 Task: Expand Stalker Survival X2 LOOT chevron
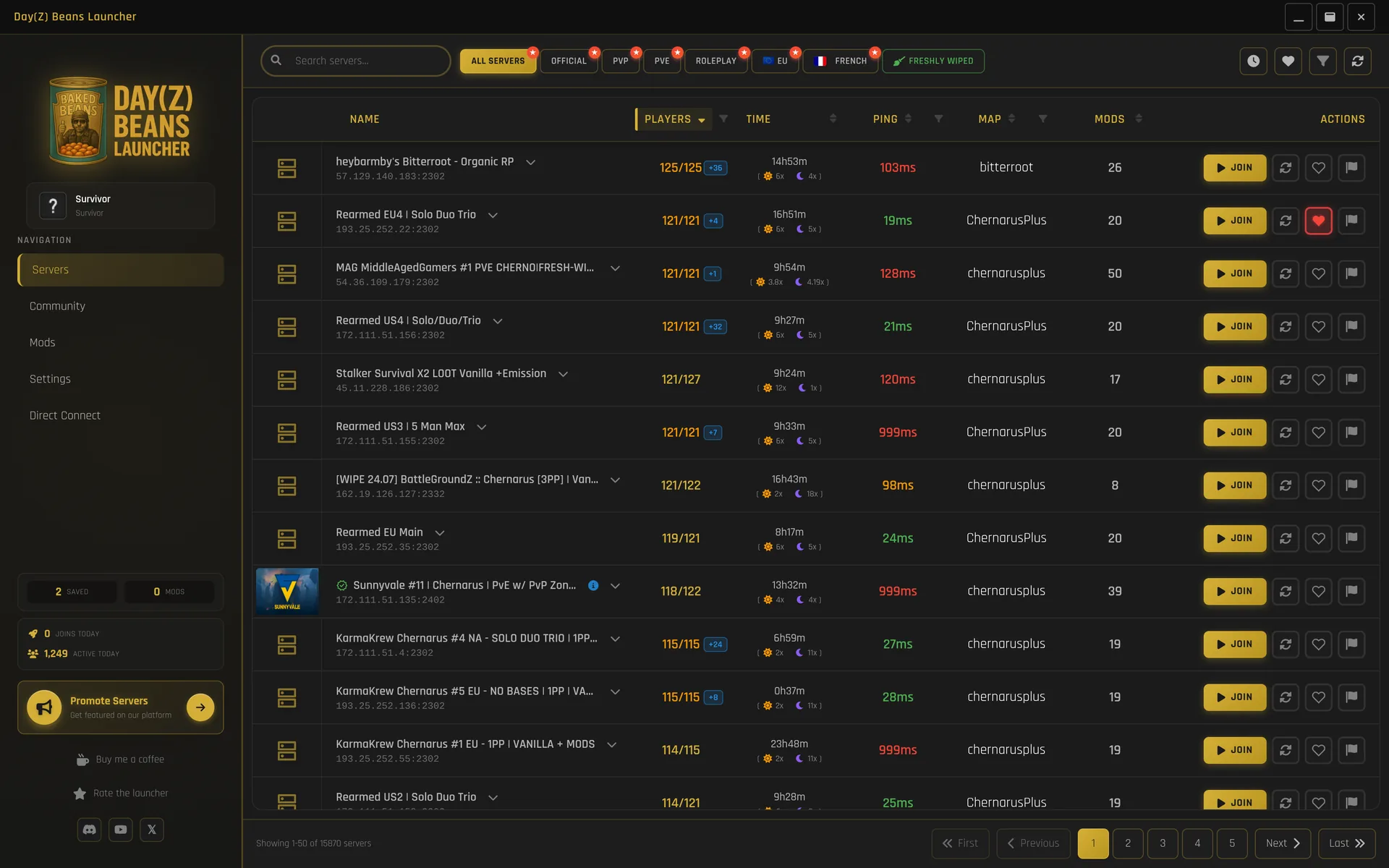[563, 374]
